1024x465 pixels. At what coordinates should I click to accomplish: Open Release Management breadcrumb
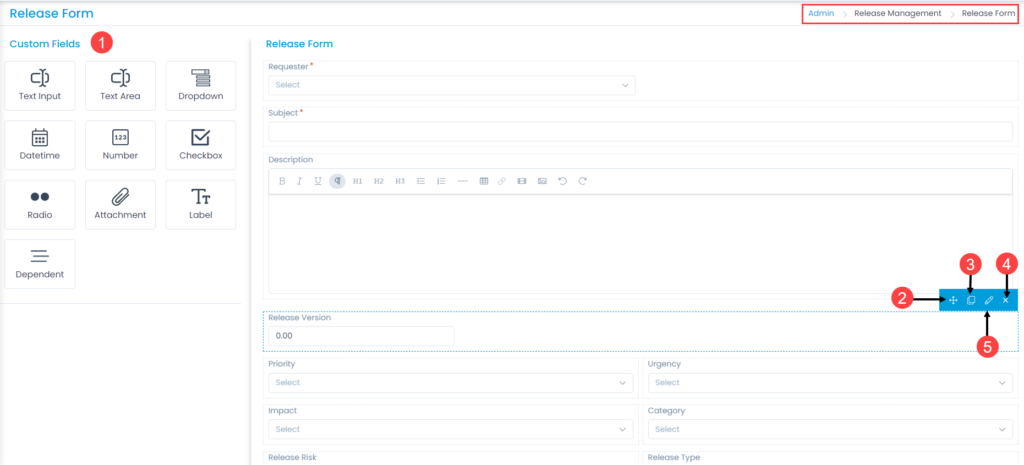pos(898,13)
